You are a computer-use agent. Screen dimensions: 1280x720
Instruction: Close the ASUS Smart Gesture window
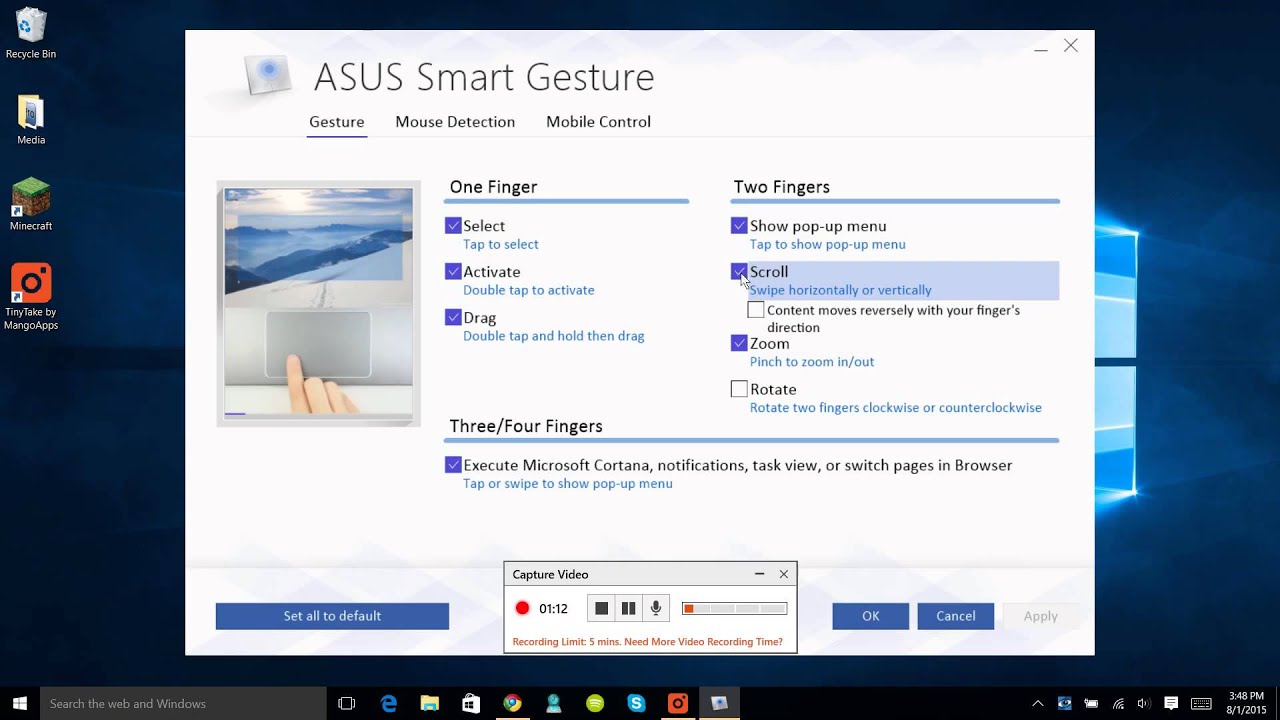[1071, 46]
